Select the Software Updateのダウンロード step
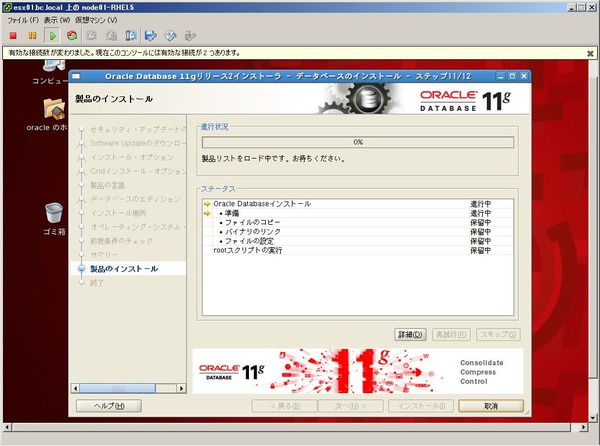This screenshot has height=446, width=600. coord(138,143)
